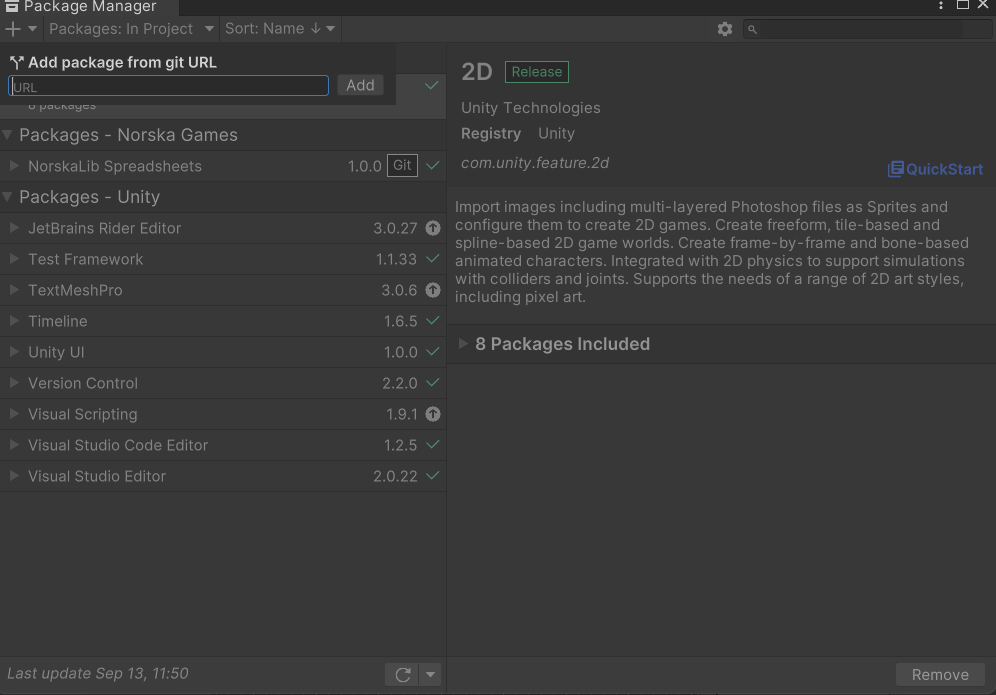Click the Release tag next to 2D

tap(537, 72)
